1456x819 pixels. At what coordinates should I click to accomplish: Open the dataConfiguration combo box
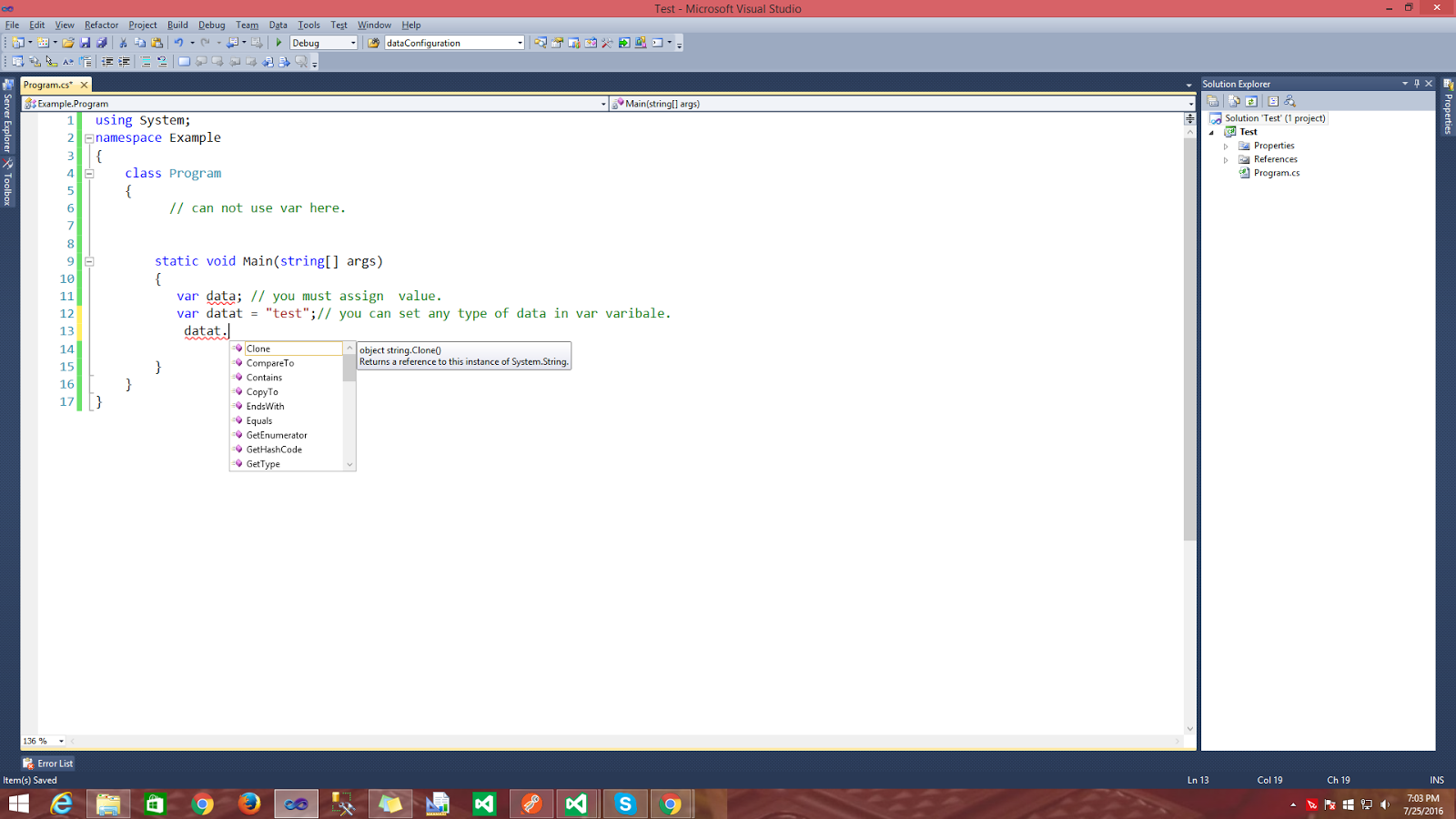(520, 42)
